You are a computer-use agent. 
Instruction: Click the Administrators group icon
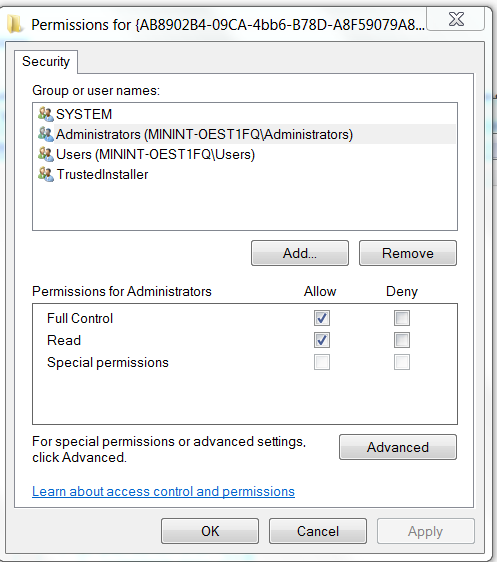46,134
